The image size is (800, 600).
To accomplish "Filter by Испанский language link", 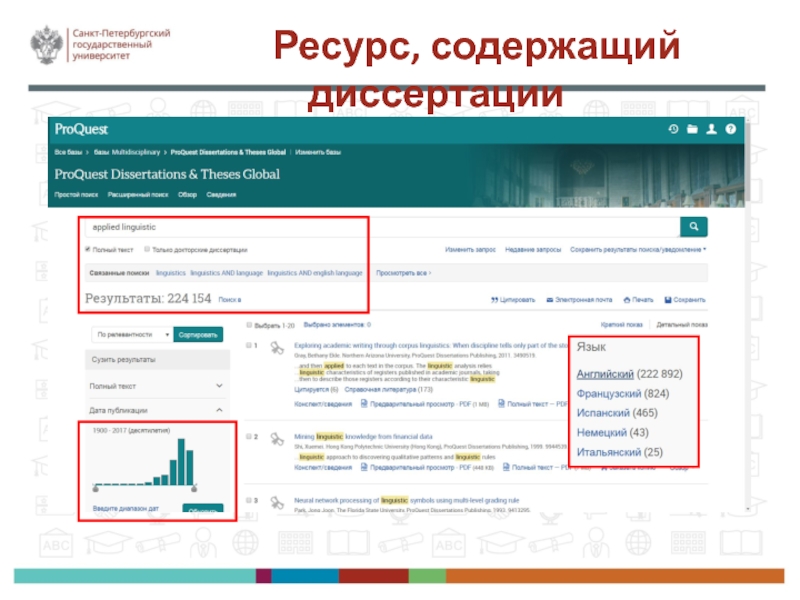I will (603, 413).
